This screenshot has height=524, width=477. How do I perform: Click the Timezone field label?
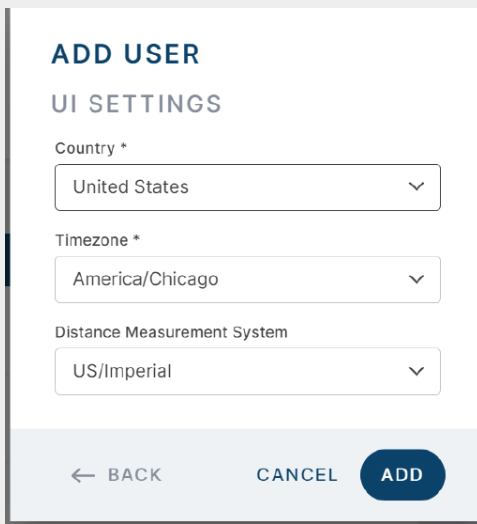click(x=92, y=240)
